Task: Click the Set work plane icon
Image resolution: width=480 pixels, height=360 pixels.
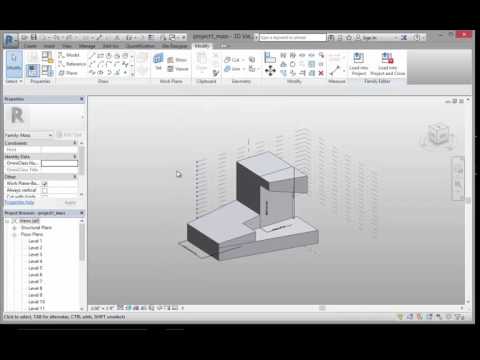Action: 158,61
